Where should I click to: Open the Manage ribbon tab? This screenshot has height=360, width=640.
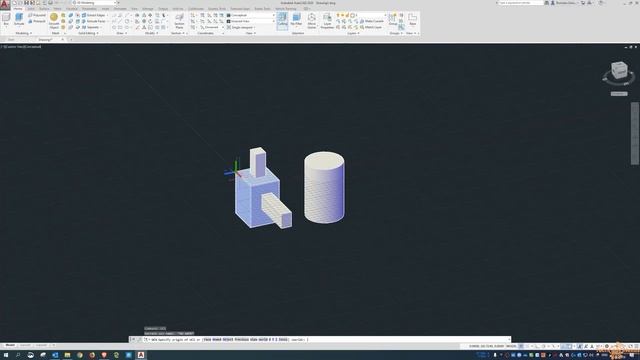pos(147,9)
